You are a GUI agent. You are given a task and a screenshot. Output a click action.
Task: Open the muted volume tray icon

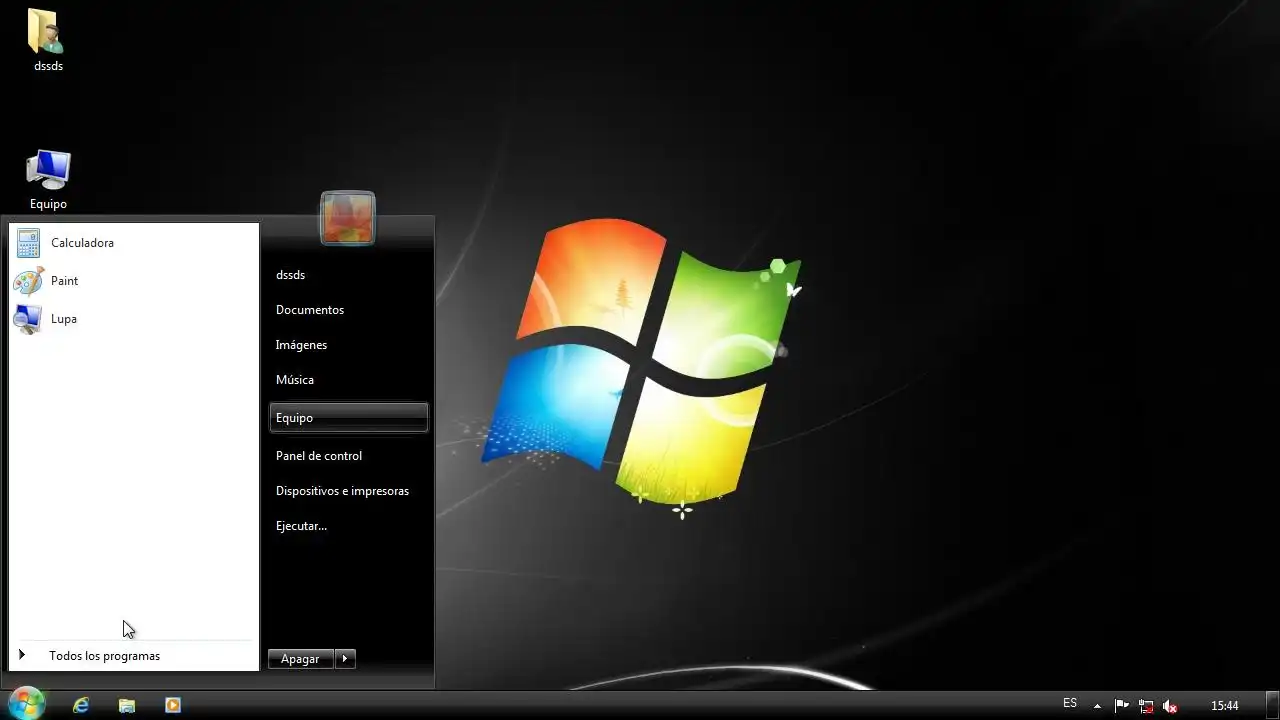click(x=1170, y=706)
